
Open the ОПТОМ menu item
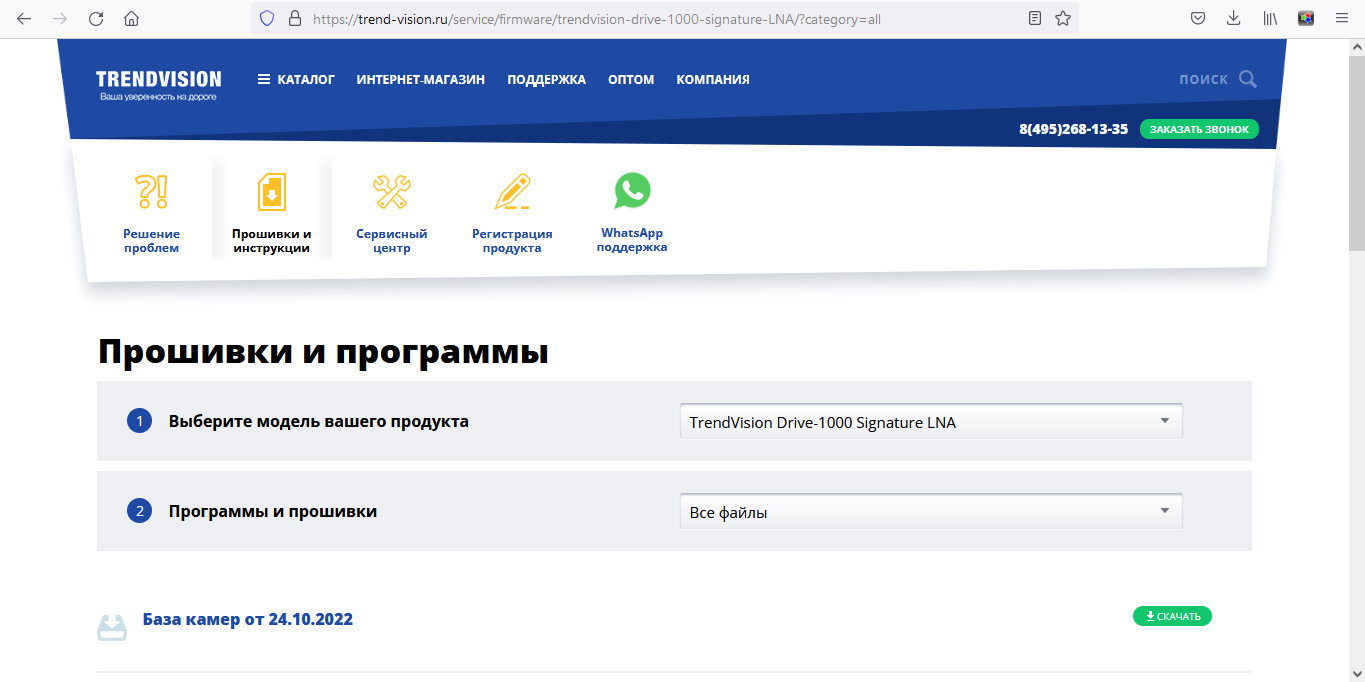click(631, 80)
